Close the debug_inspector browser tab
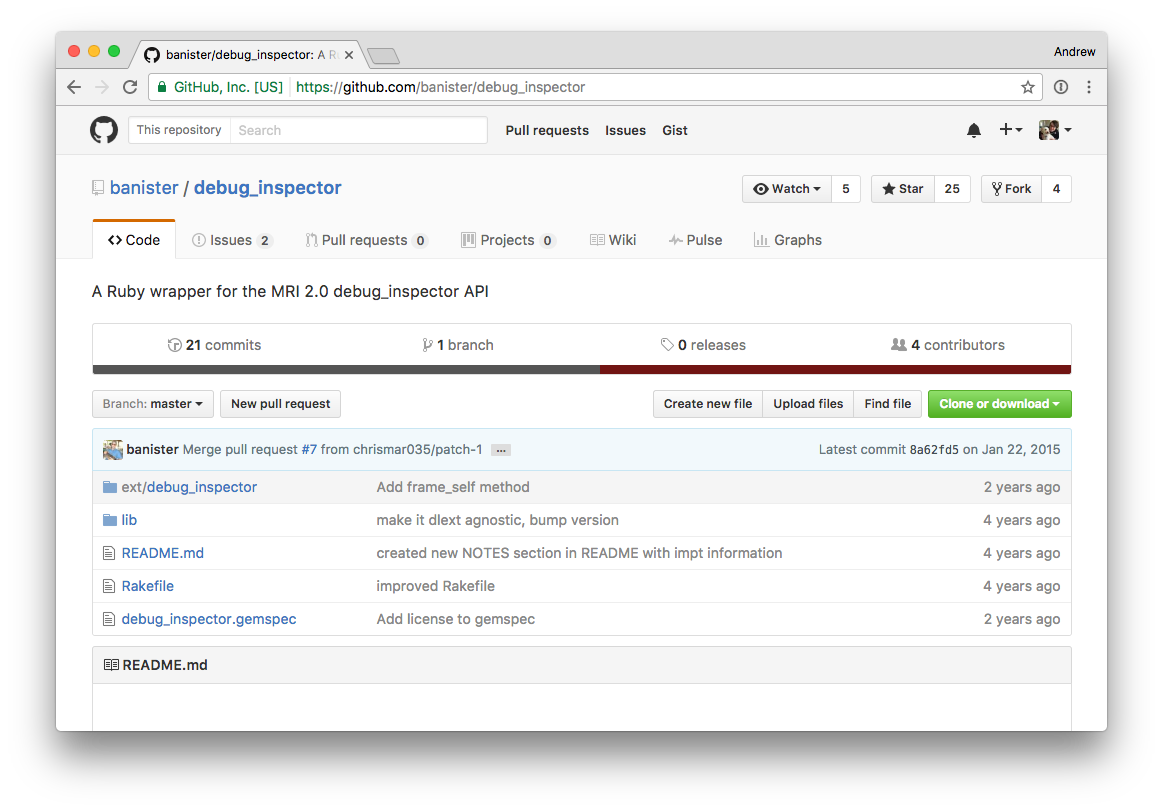 point(349,55)
